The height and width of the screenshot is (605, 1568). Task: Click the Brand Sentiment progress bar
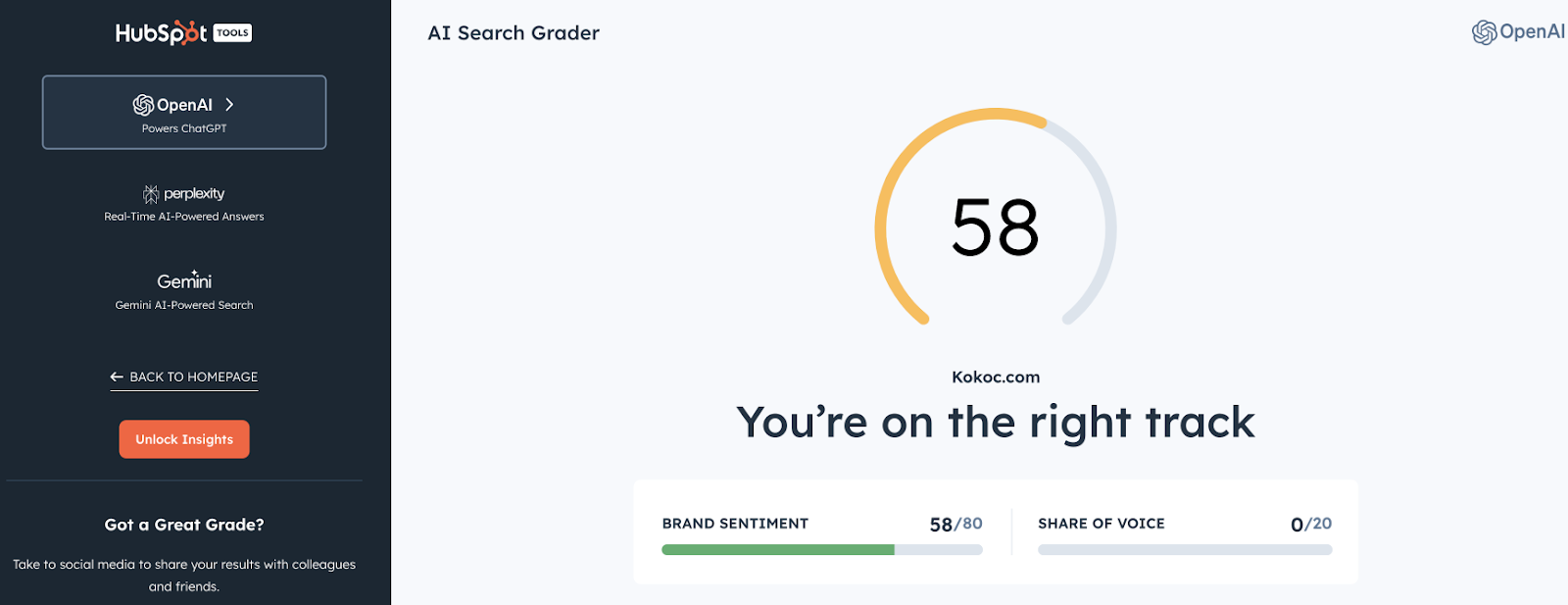point(821,550)
